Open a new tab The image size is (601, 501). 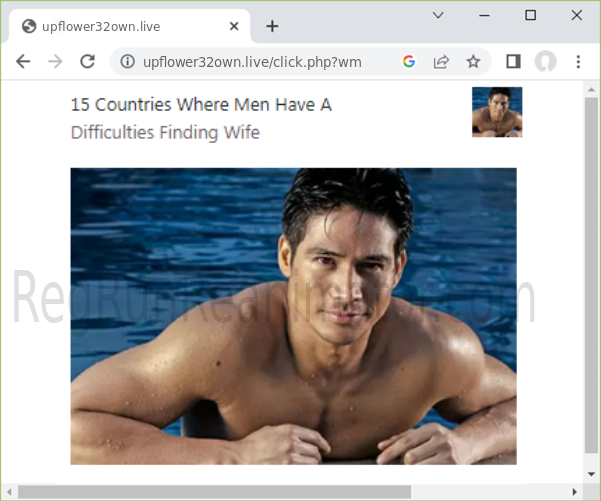pos(272,26)
